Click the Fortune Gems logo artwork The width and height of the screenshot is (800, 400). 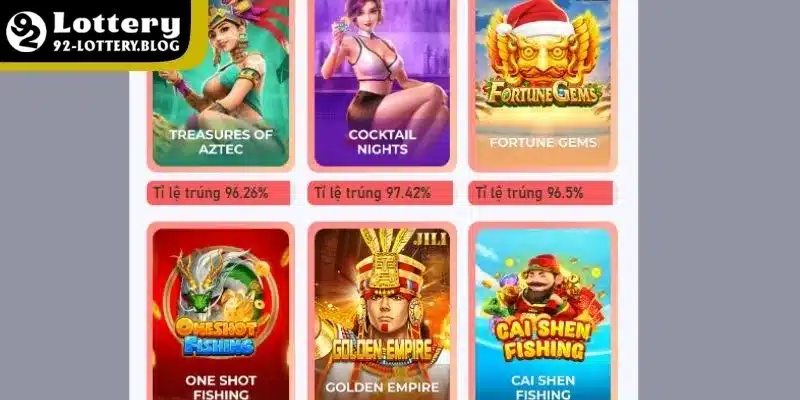click(x=543, y=94)
